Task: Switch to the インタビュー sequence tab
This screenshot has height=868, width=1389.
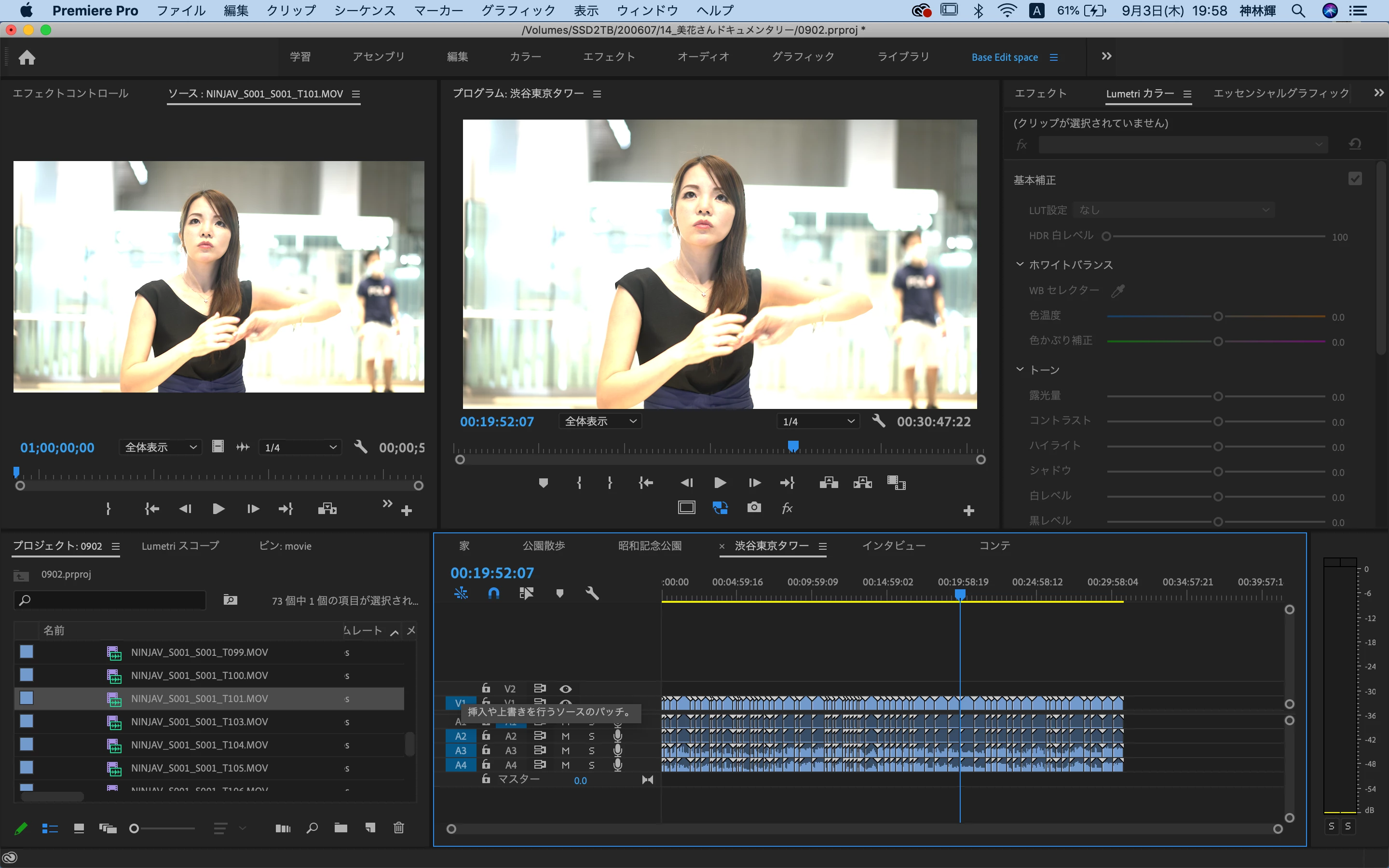Action: click(893, 545)
